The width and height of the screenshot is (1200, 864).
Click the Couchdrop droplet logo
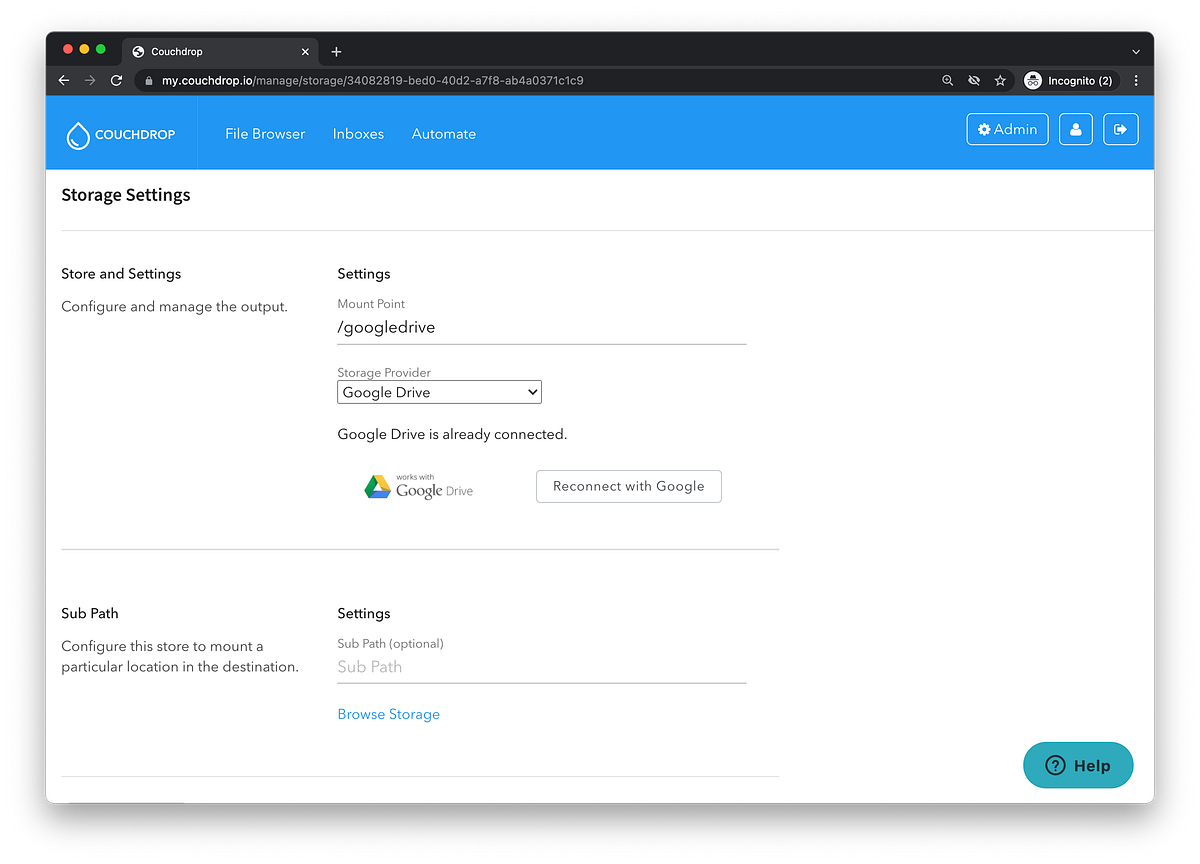[x=79, y=133]
